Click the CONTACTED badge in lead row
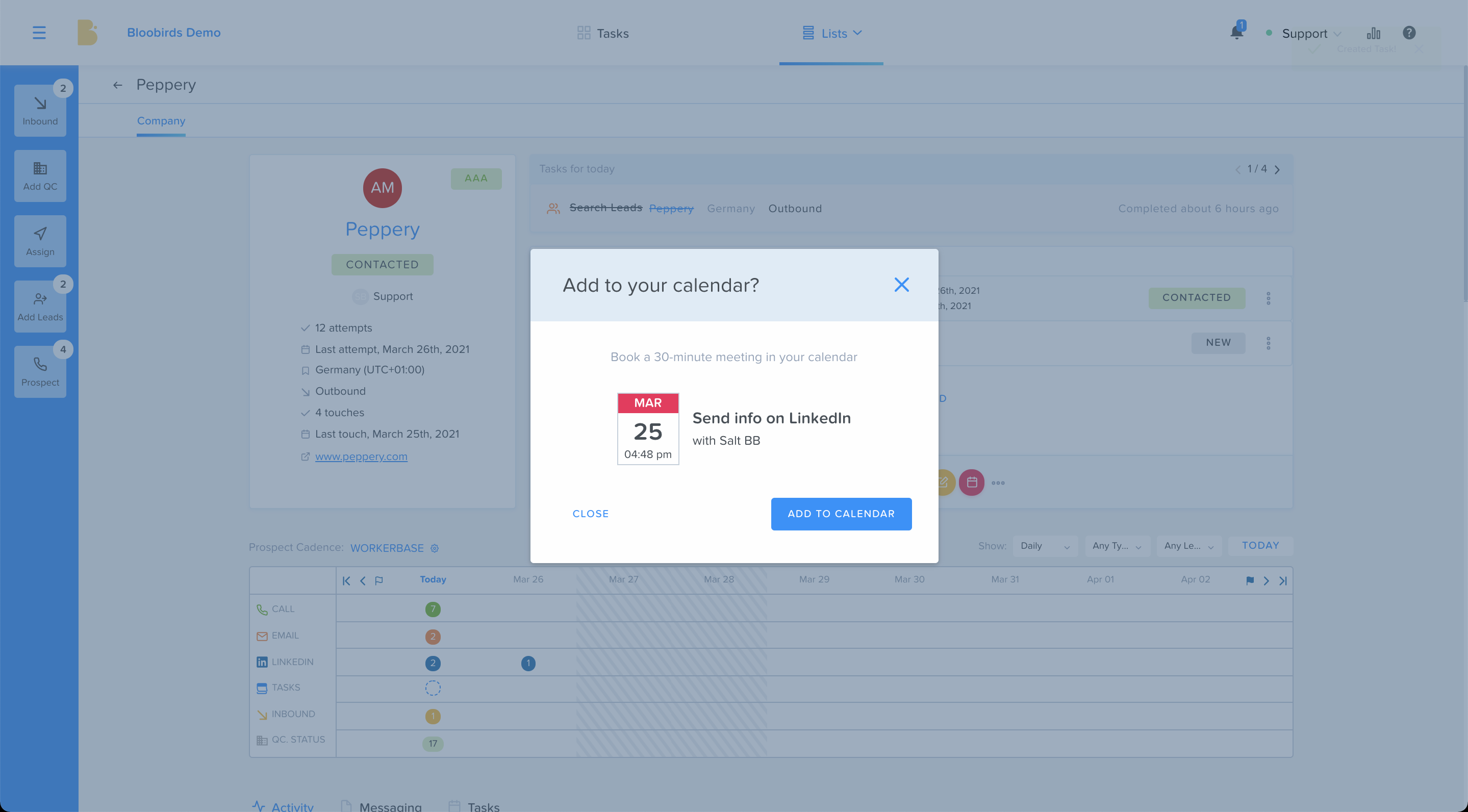Image resolution: width=1468 pixels, height=812 pixels. [1196, 298]
